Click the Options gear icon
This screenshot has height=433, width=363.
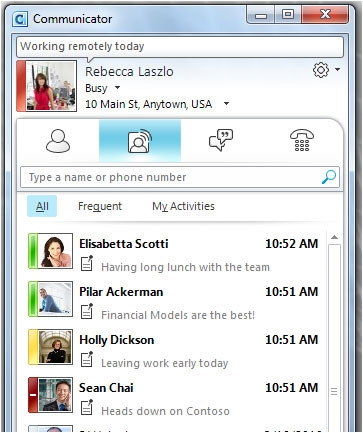[x=321, y=70]
